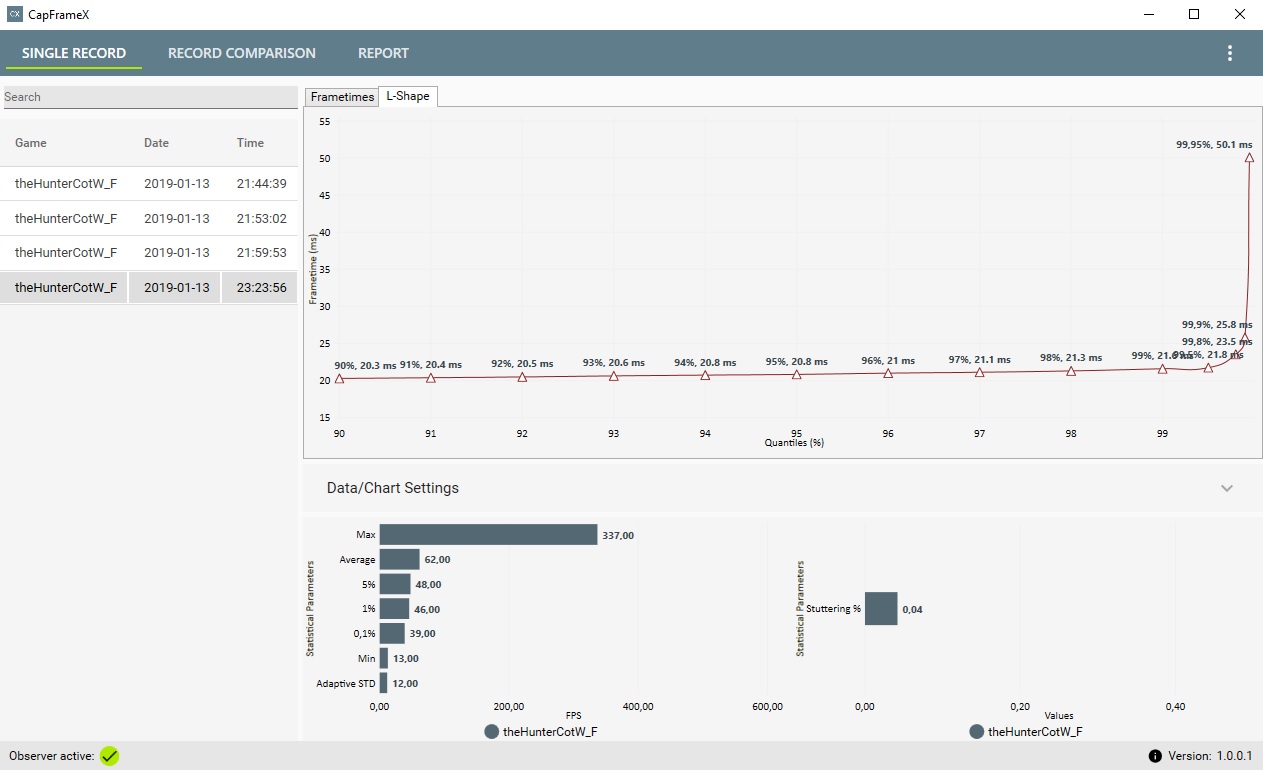Open the three-dot overflow menu

click(x=1230, y=53)
